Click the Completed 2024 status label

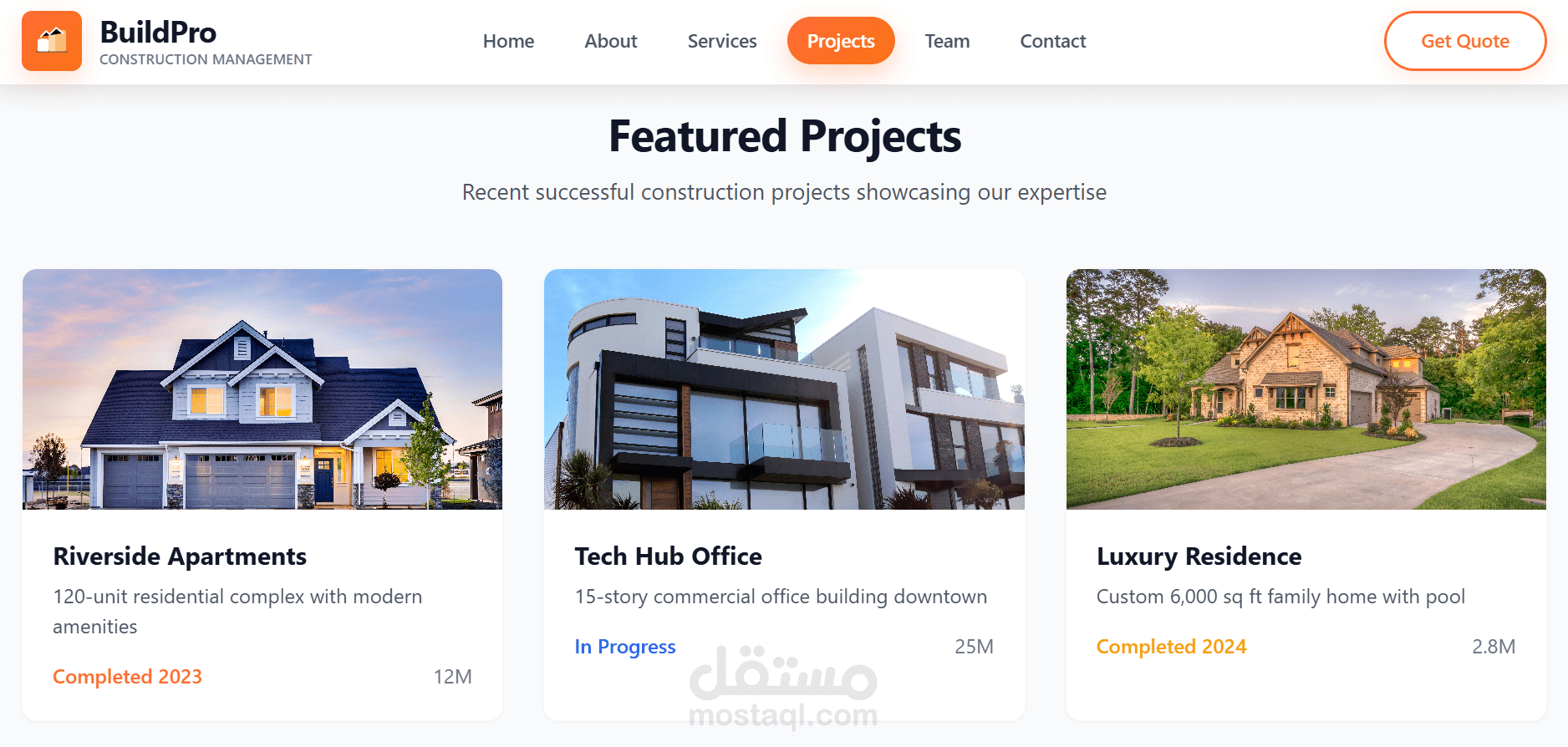pyautogui.click(x=1171, y=647)
